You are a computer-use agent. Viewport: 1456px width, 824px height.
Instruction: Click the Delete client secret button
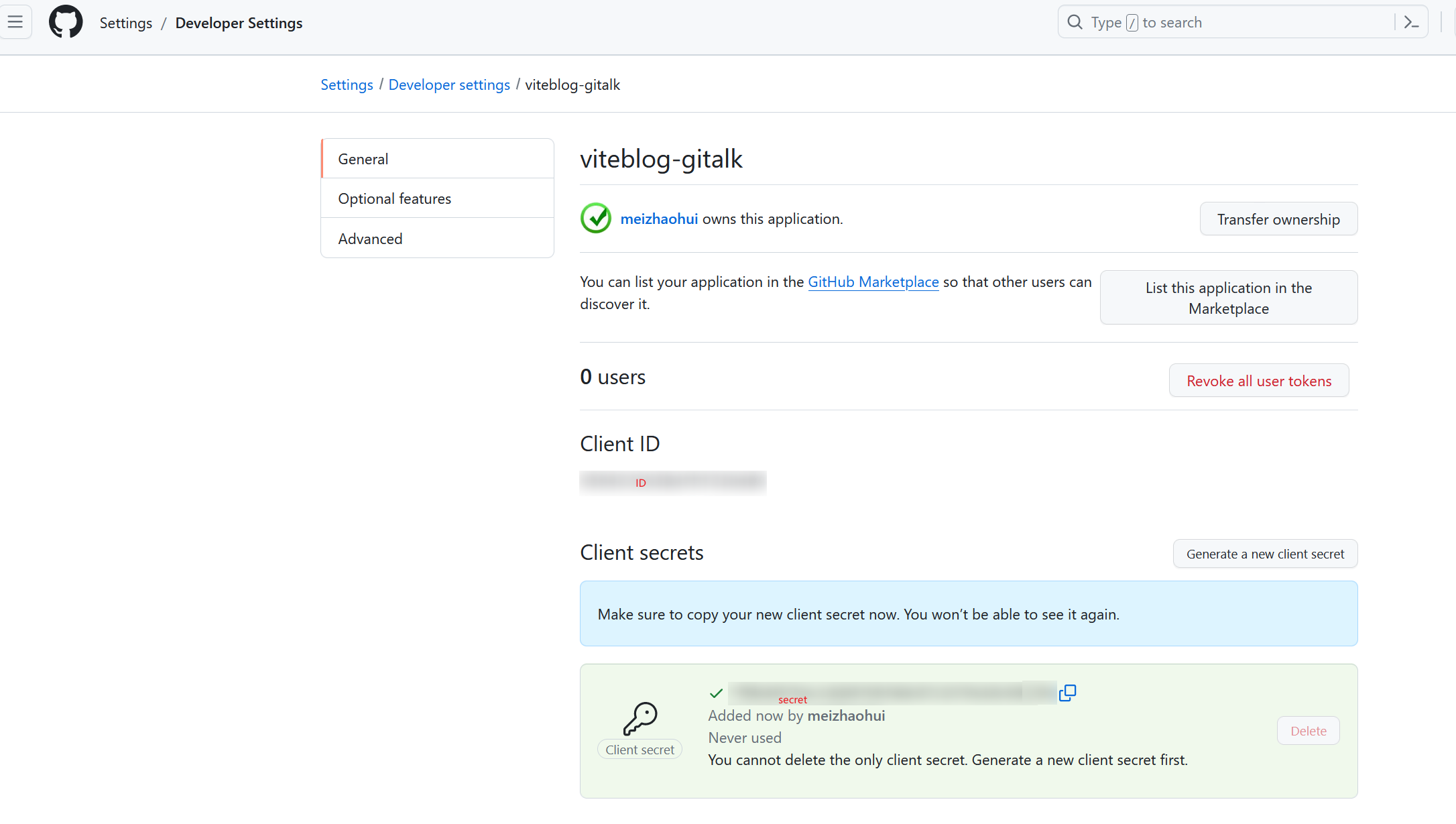pyautogui.click(x=1308, y=731)
